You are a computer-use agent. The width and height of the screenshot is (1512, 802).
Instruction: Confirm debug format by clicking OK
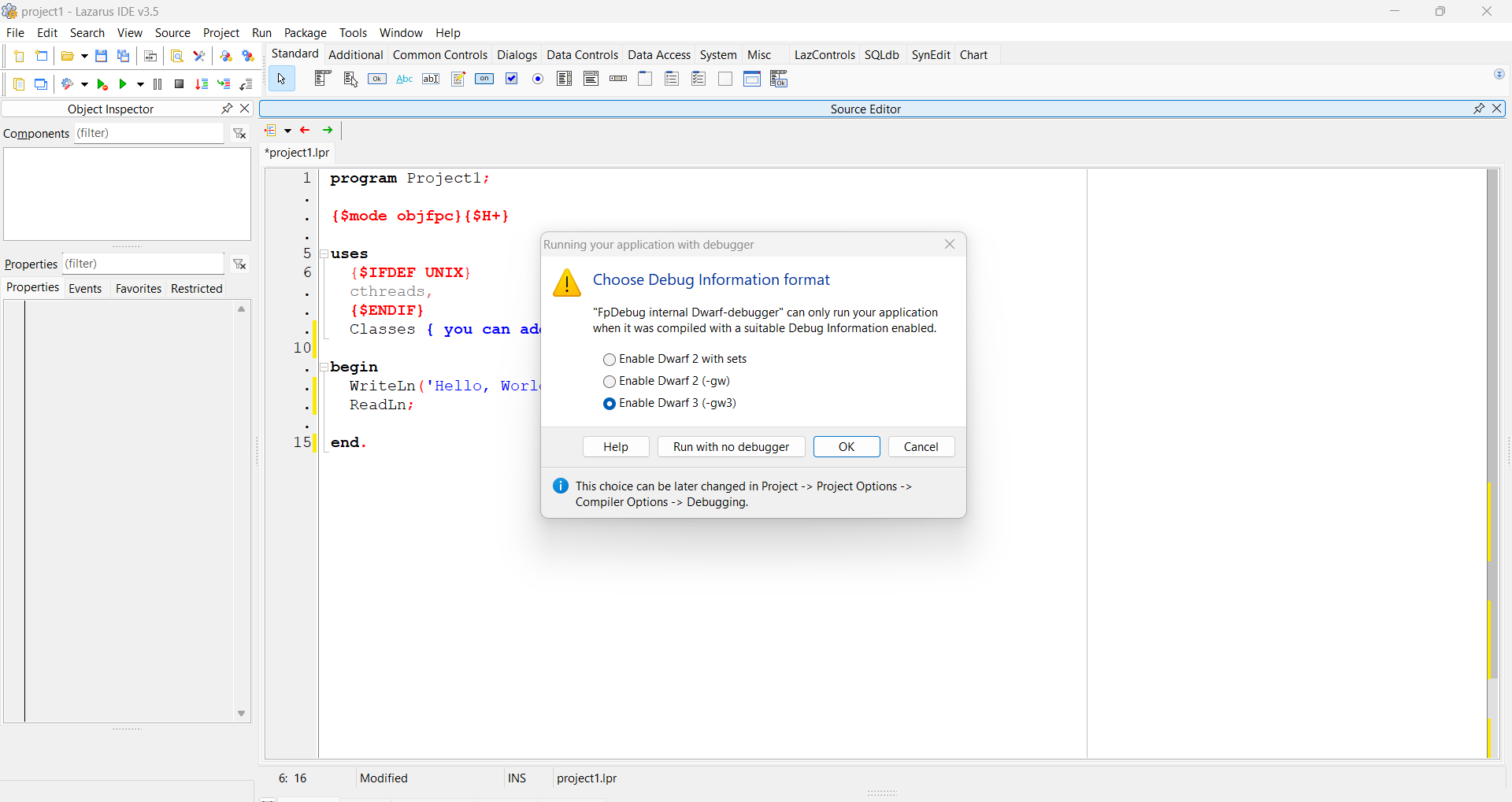click(847, 446)
